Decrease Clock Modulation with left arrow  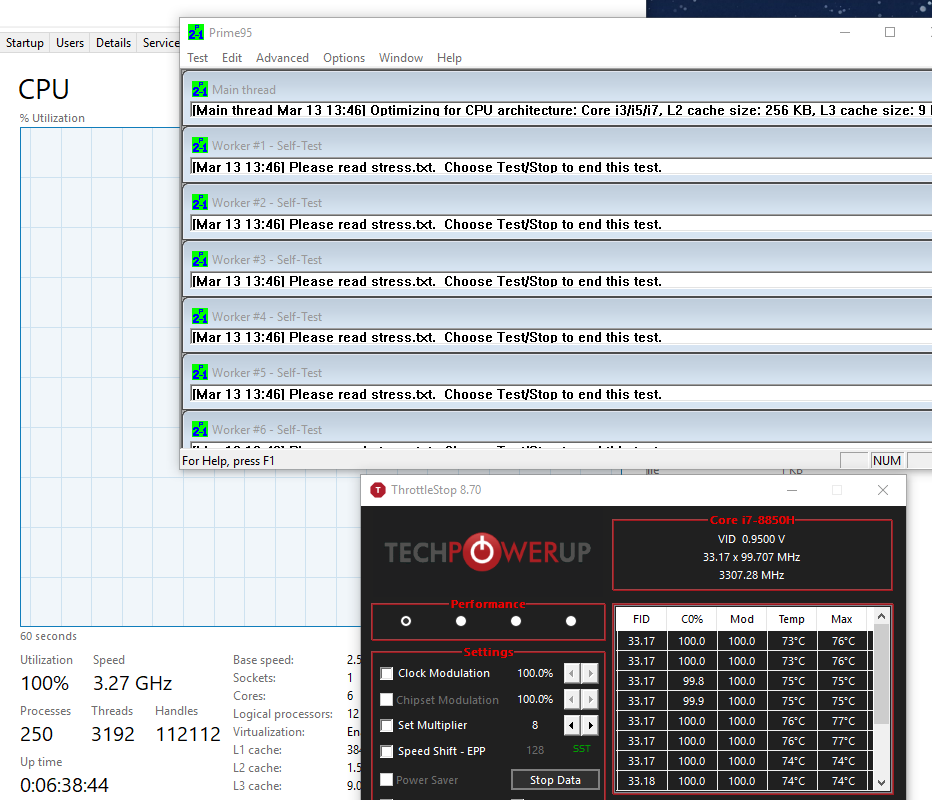(x=572, y=673)
